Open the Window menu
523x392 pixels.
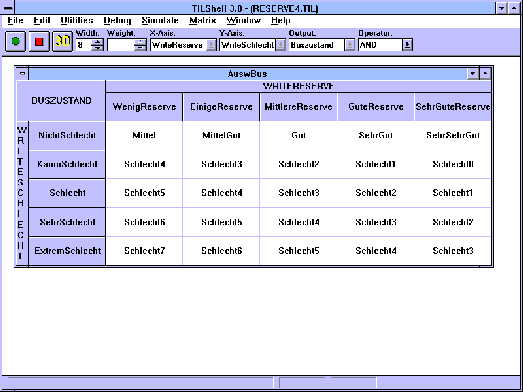pyautogui.click(x=243, y=21)
